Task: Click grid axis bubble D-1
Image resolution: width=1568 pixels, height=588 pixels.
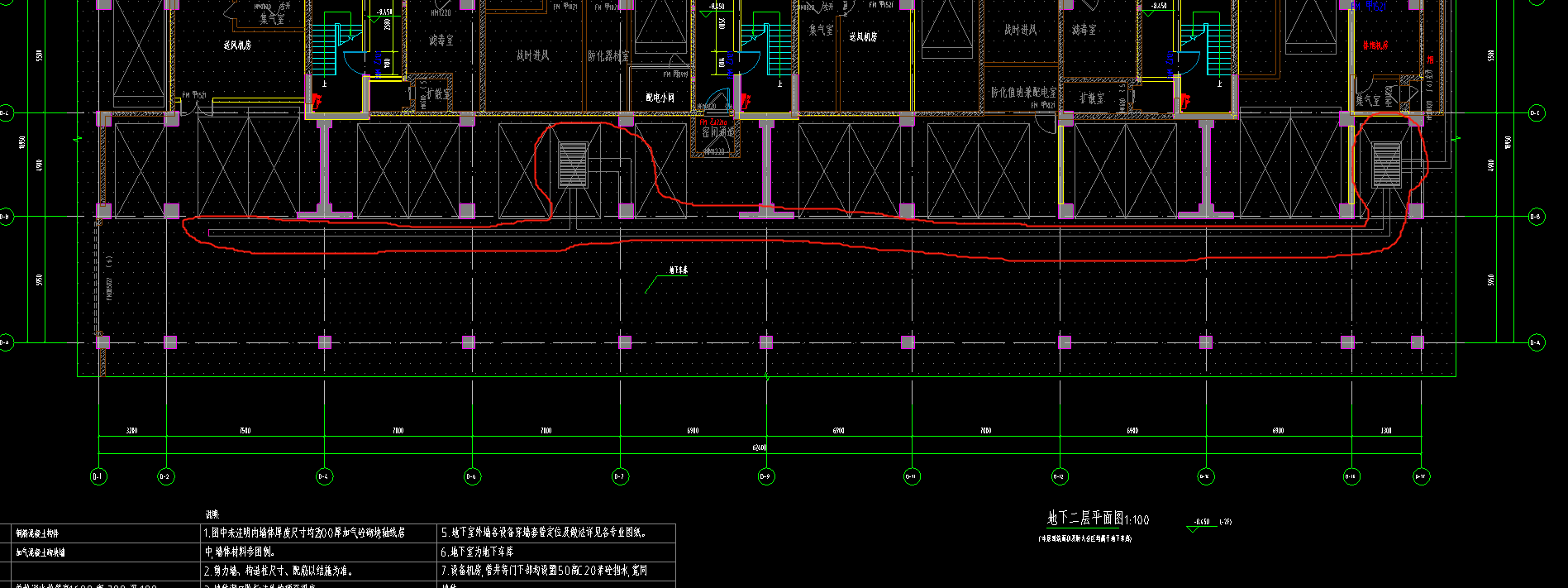Action: point(98,476)
